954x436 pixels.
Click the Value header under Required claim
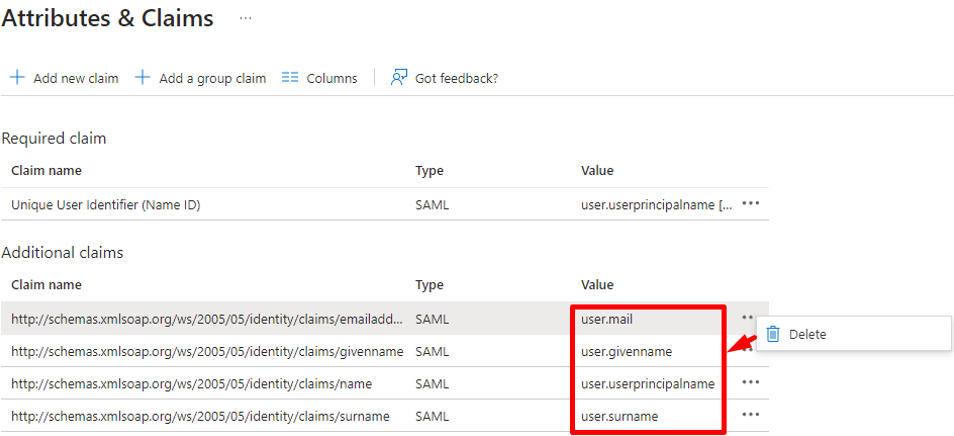[x=597, y=171]
